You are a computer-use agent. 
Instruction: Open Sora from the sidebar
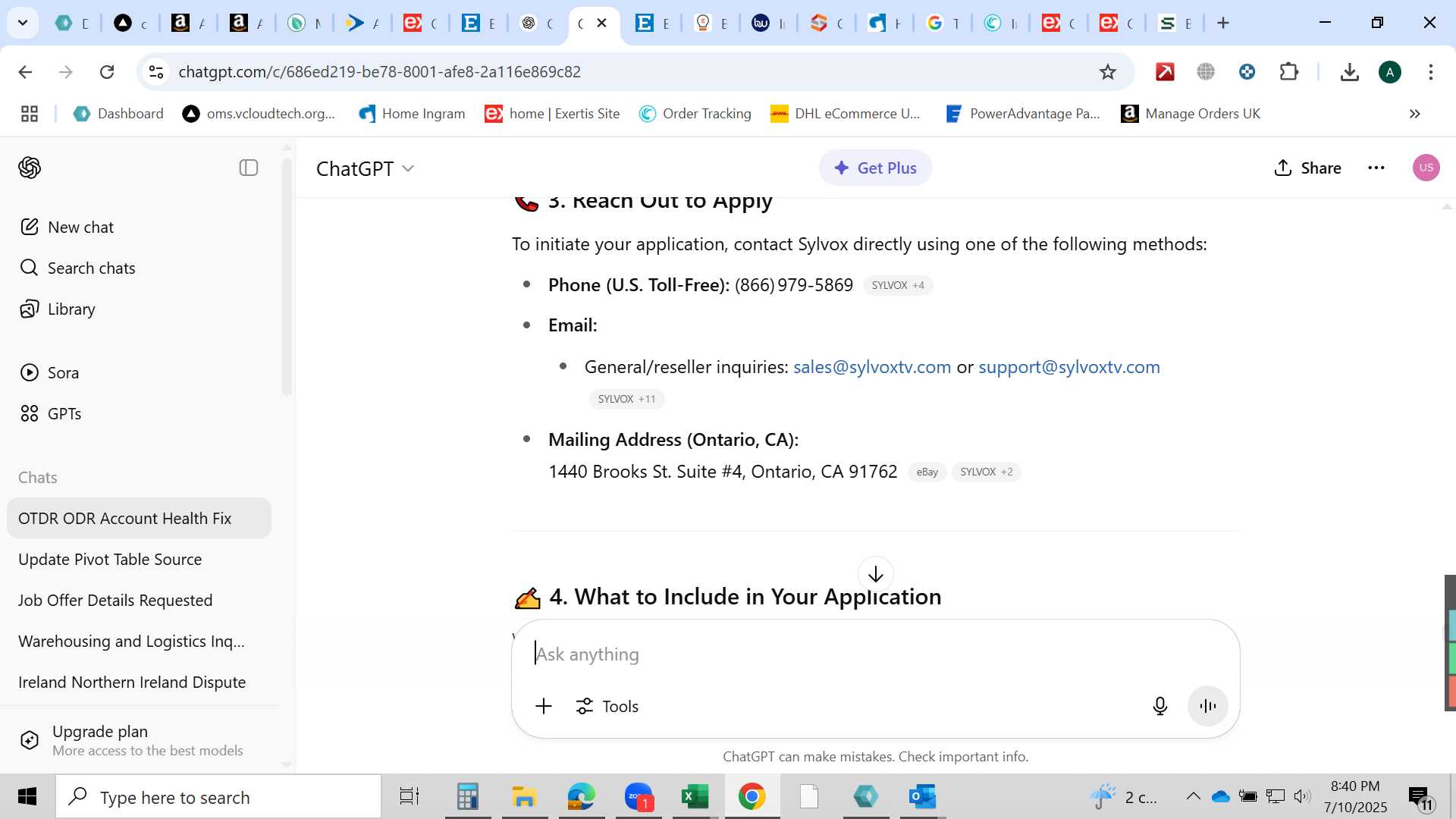(49, 372)
